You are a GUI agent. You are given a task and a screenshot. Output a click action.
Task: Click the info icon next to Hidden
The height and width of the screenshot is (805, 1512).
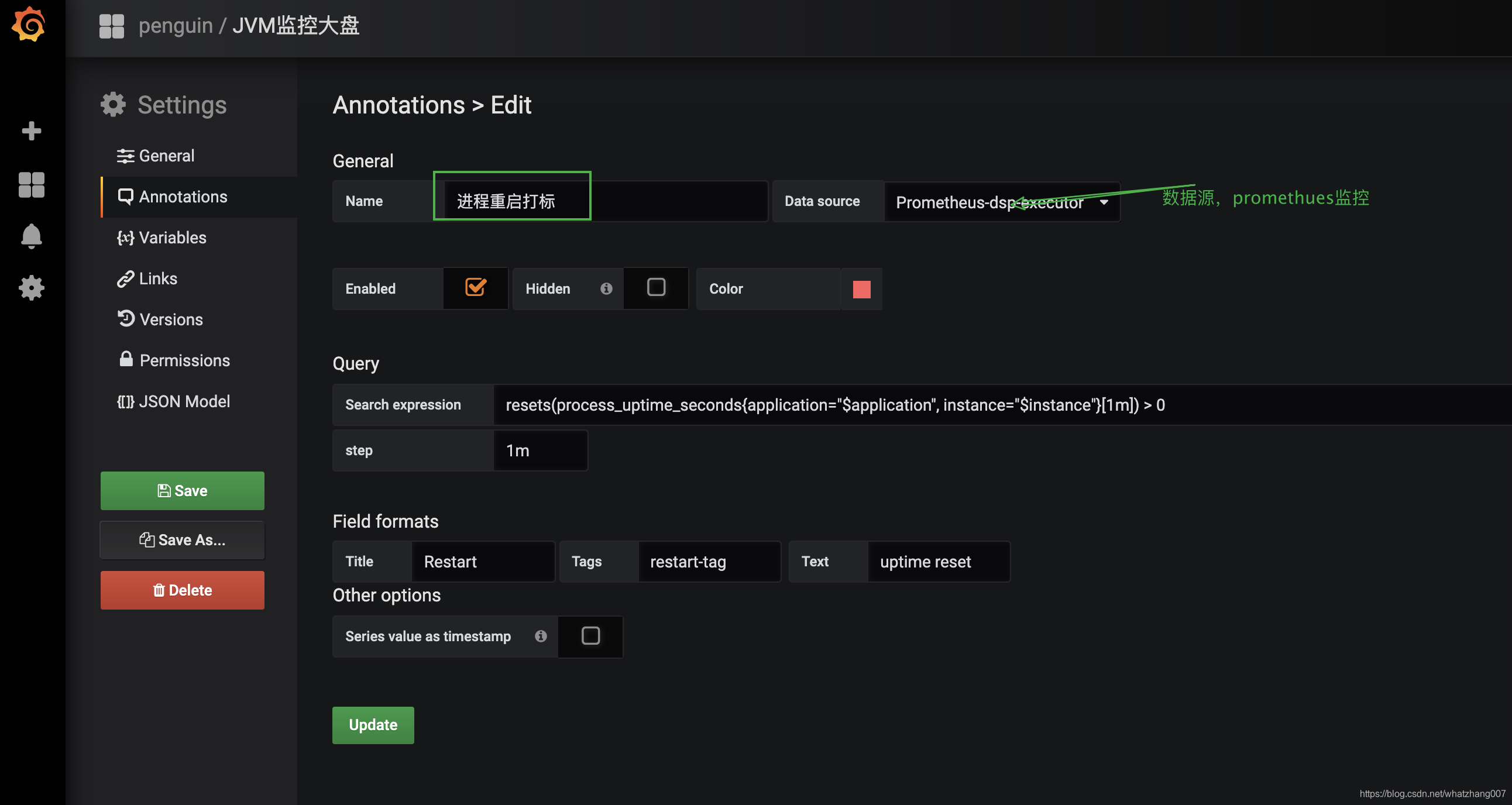[606, 288]
